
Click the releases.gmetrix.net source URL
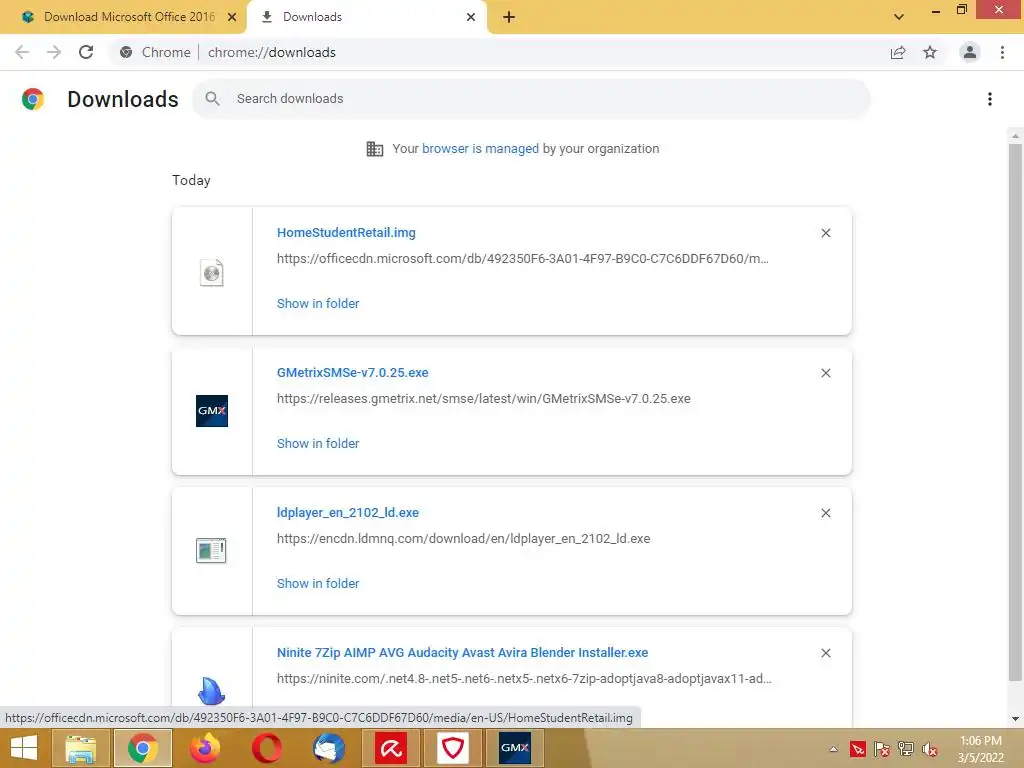483,398
